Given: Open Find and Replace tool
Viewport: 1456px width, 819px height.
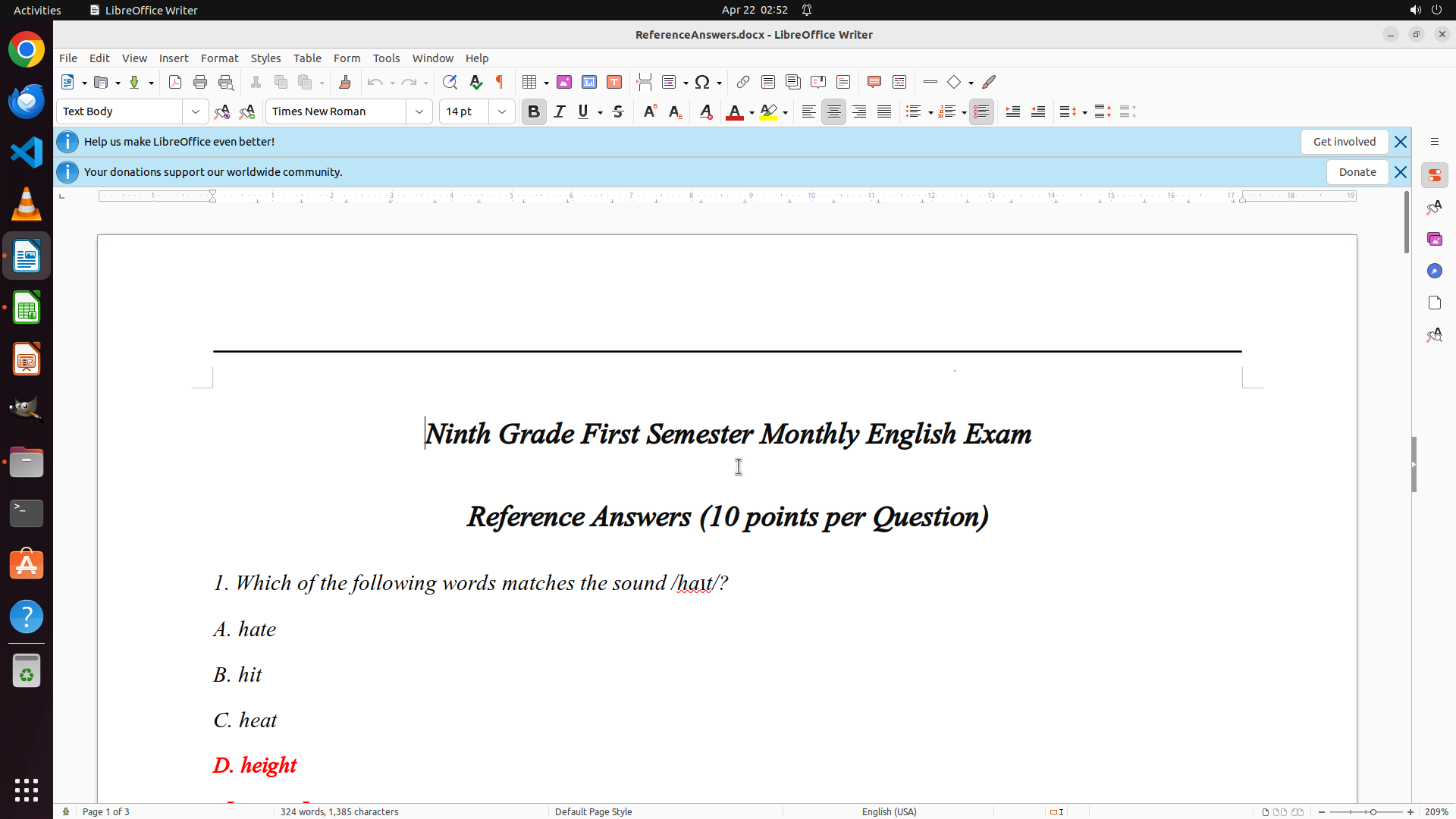Looking at the screenshot, I should pos(450,82).
